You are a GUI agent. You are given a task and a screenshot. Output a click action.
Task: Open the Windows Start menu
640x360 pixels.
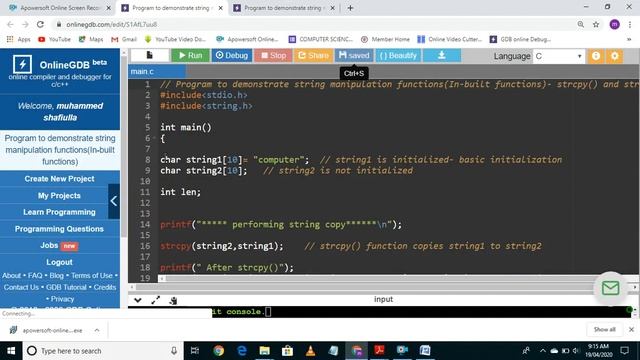click(x=11, y=351)
